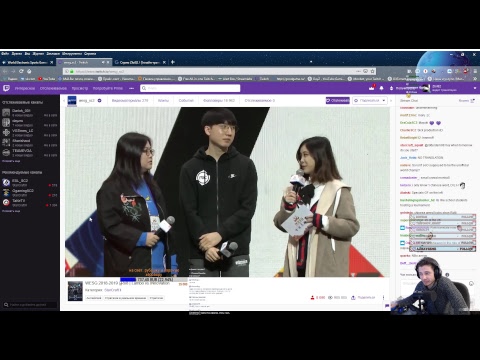Click the Following link in Twitch header

(x=53, y=88)
